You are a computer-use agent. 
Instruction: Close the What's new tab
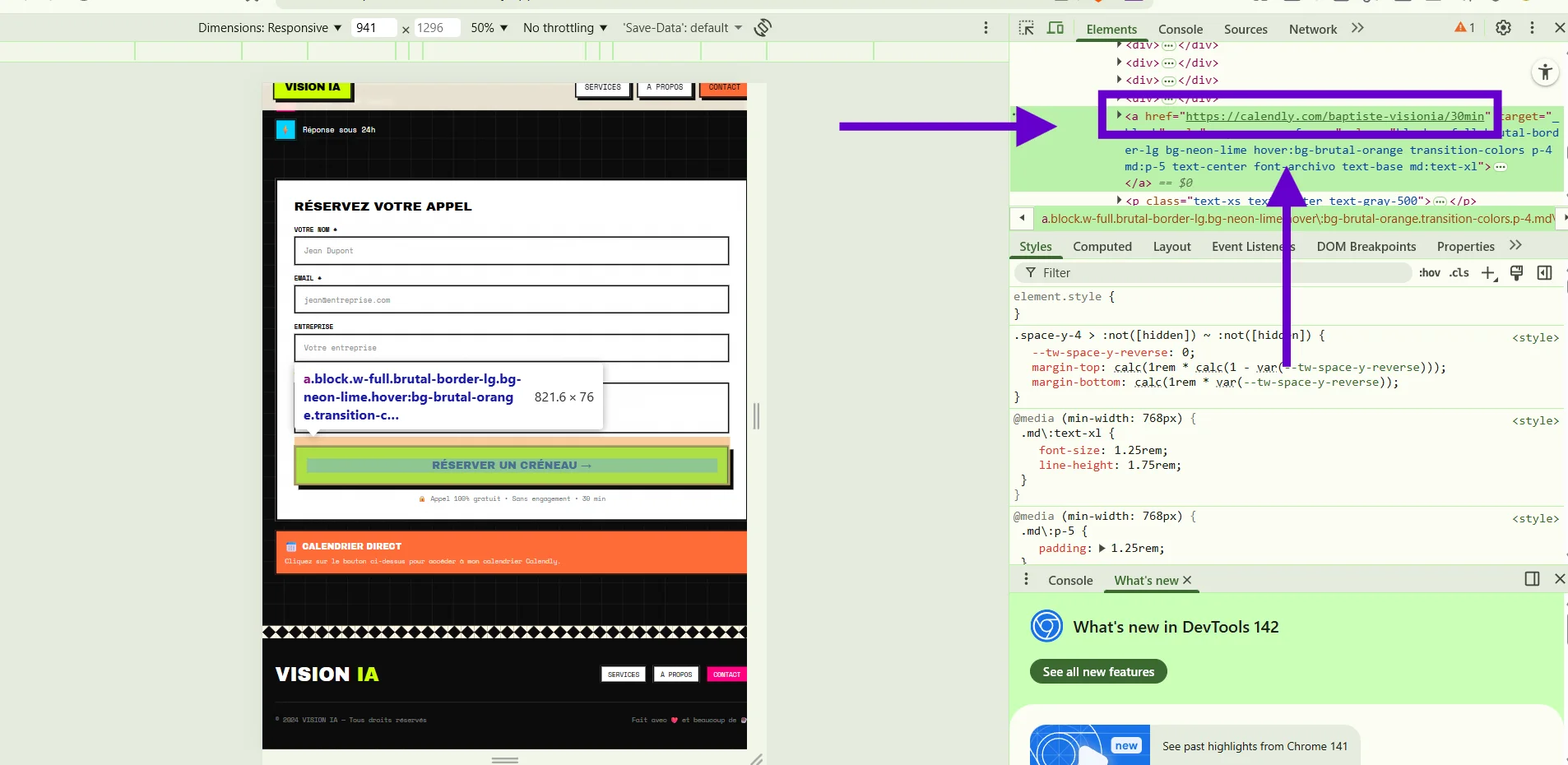tap(1186, 580)
